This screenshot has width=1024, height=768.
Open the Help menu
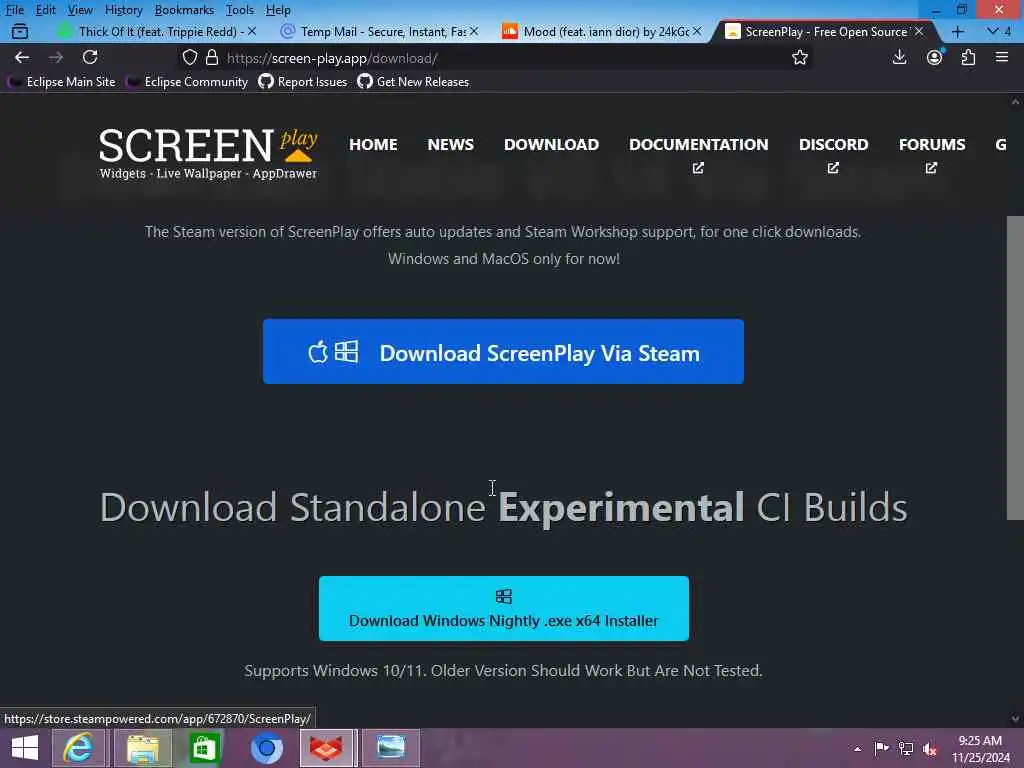click(x=278, y=10)
